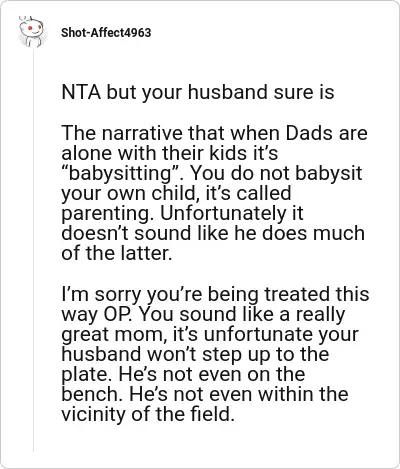Click the line starting "I'm sorry you're being"
The height and width of the screenshot is (469, 400).
click(215, 295)
